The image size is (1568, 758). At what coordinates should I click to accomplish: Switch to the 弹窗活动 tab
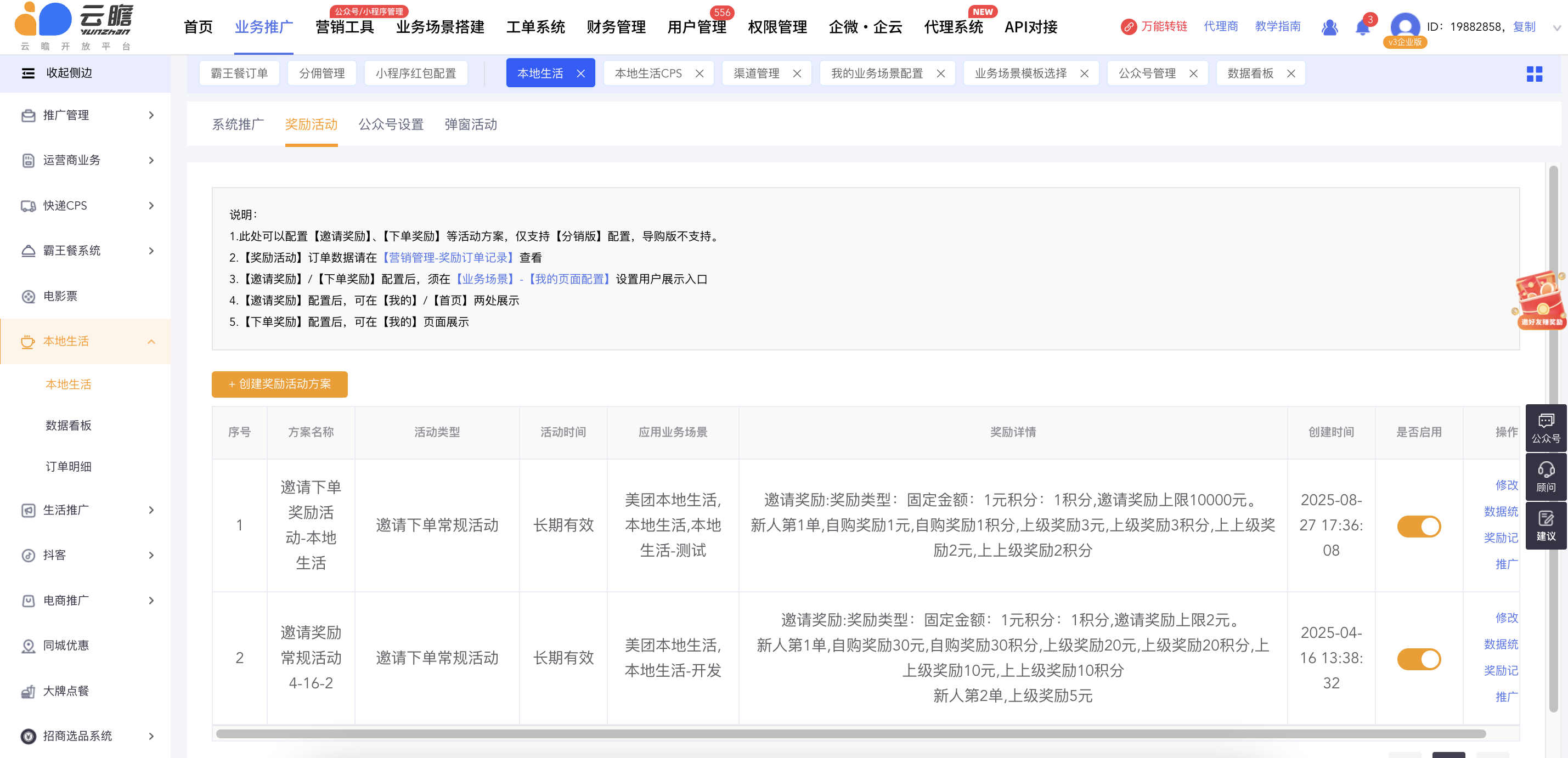471,125
